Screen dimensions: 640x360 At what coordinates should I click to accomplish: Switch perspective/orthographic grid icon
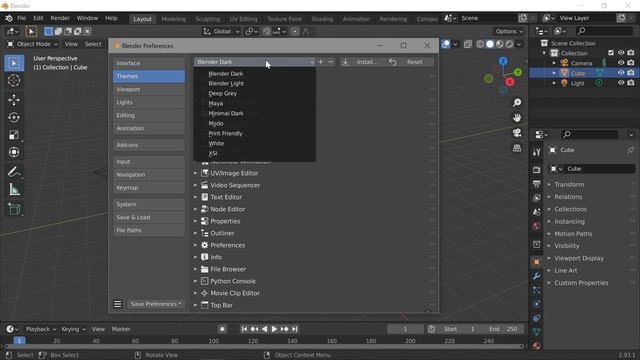click(x=517, y=148)
